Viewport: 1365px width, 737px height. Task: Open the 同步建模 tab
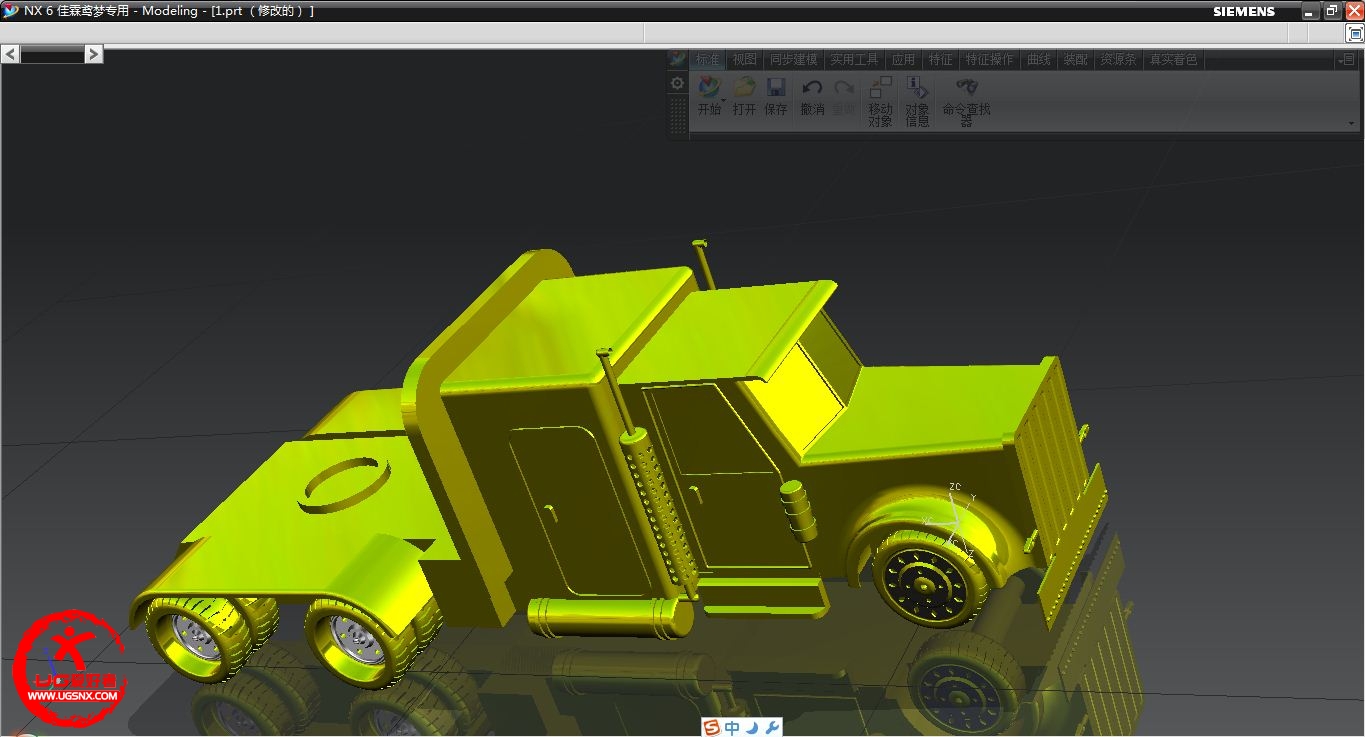pos(794,59)
